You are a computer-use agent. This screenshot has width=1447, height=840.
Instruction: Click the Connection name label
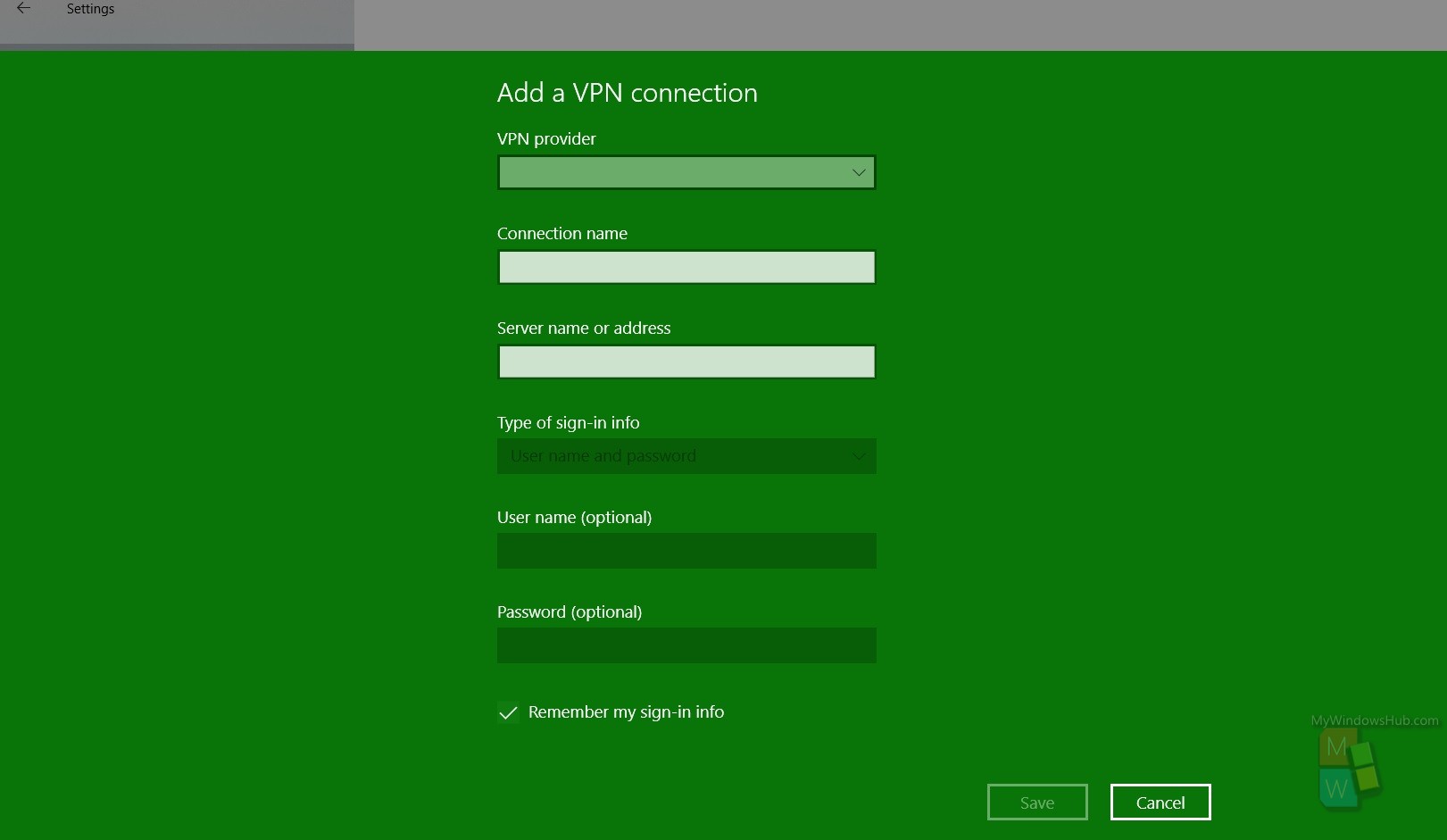562,233
